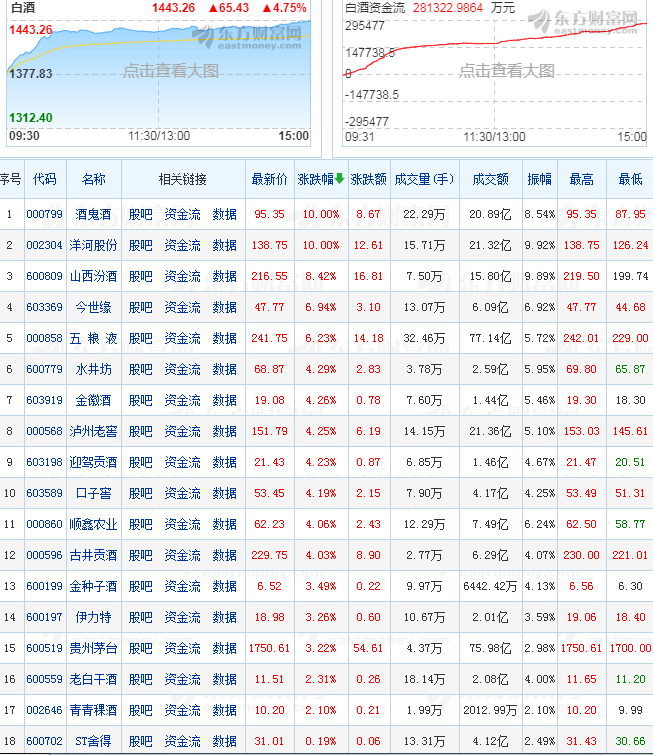
Task: Sort by 成交量(手) column header
Action: pos(424,180)
